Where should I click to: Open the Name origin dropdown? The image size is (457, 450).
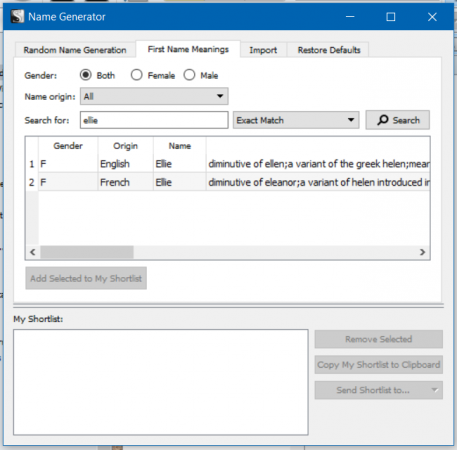(x=154, y=96)
